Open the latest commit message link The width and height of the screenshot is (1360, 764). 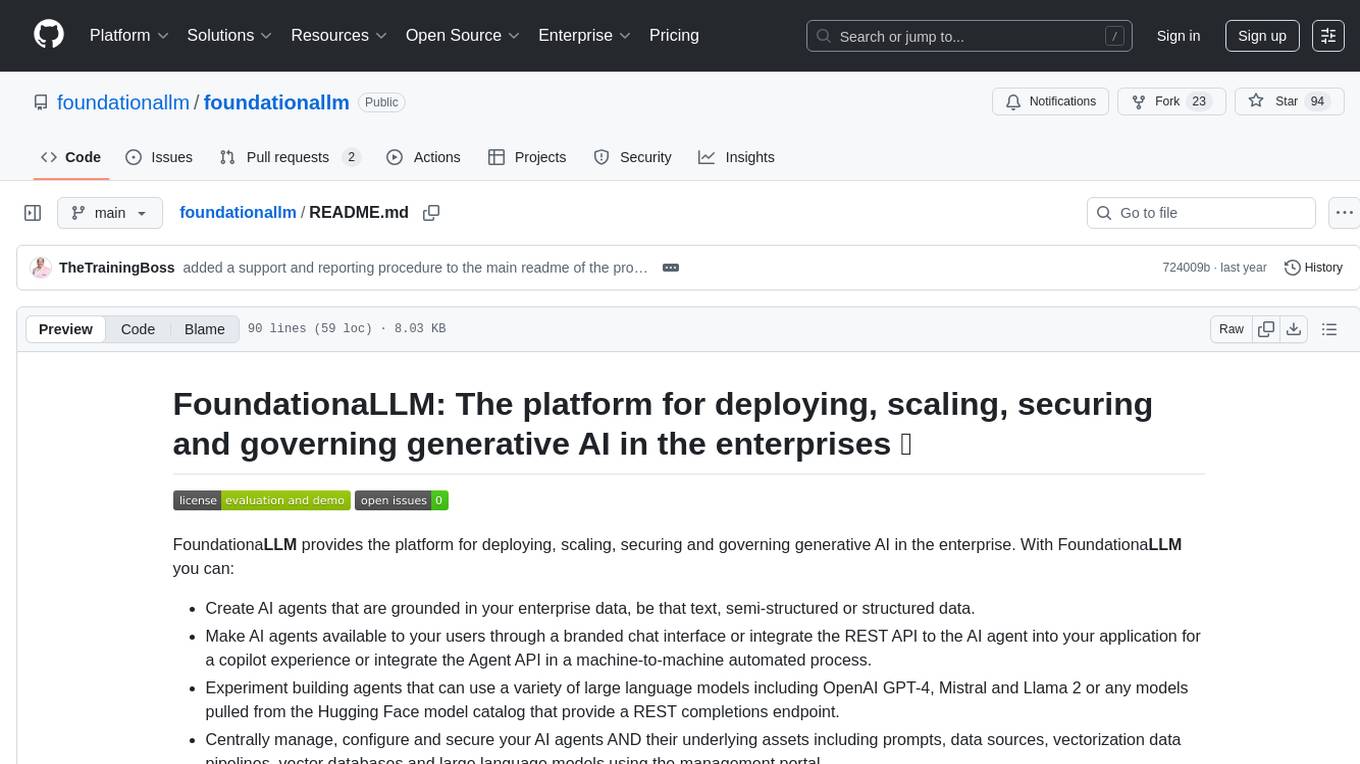[415, 268]
